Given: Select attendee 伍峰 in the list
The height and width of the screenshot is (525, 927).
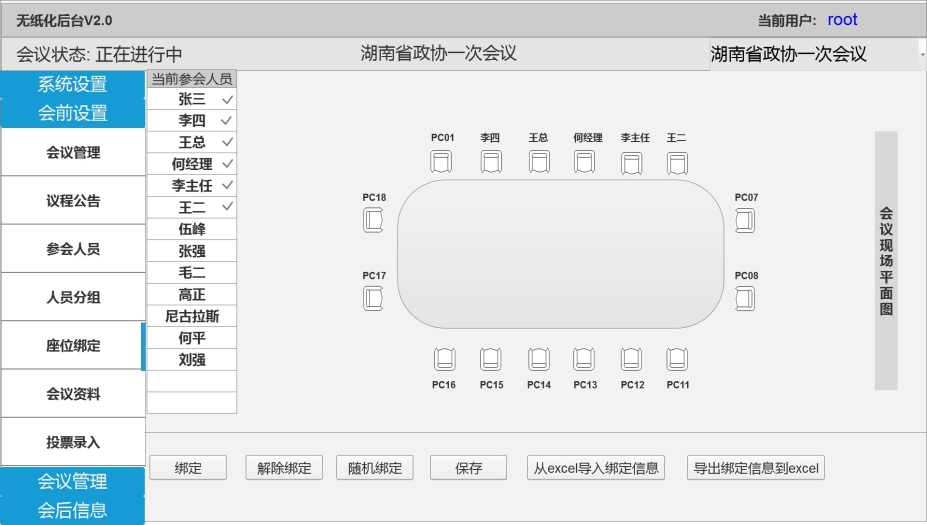Looking at the screenshot, I should pos(192,229).
